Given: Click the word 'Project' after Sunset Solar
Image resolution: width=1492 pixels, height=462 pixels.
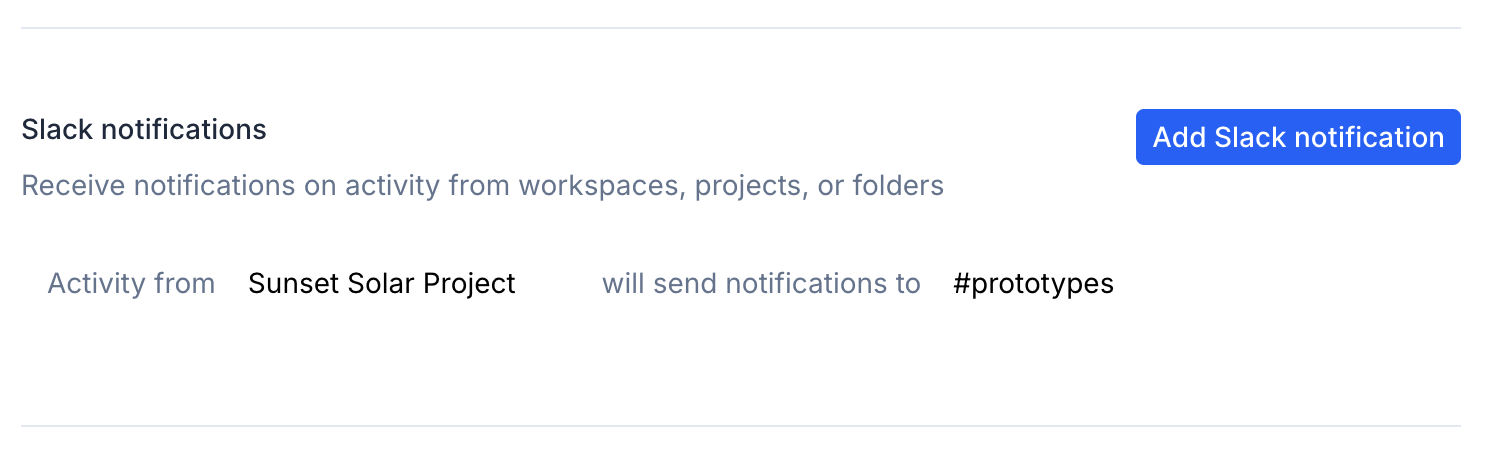Looking at the screenshot, I should [x=469, y=284].
